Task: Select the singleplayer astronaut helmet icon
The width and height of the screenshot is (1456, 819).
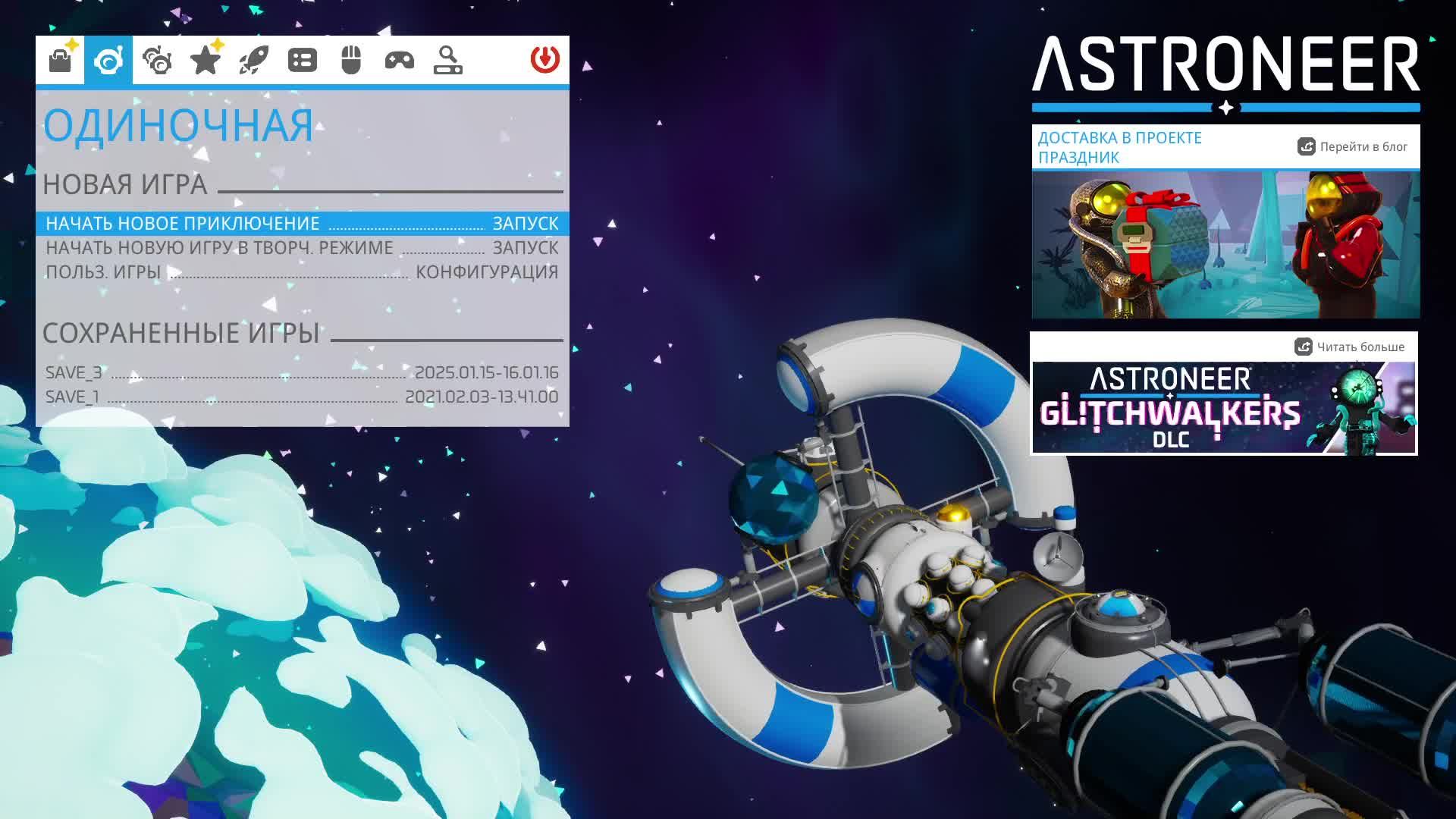Action: [108, 61]
